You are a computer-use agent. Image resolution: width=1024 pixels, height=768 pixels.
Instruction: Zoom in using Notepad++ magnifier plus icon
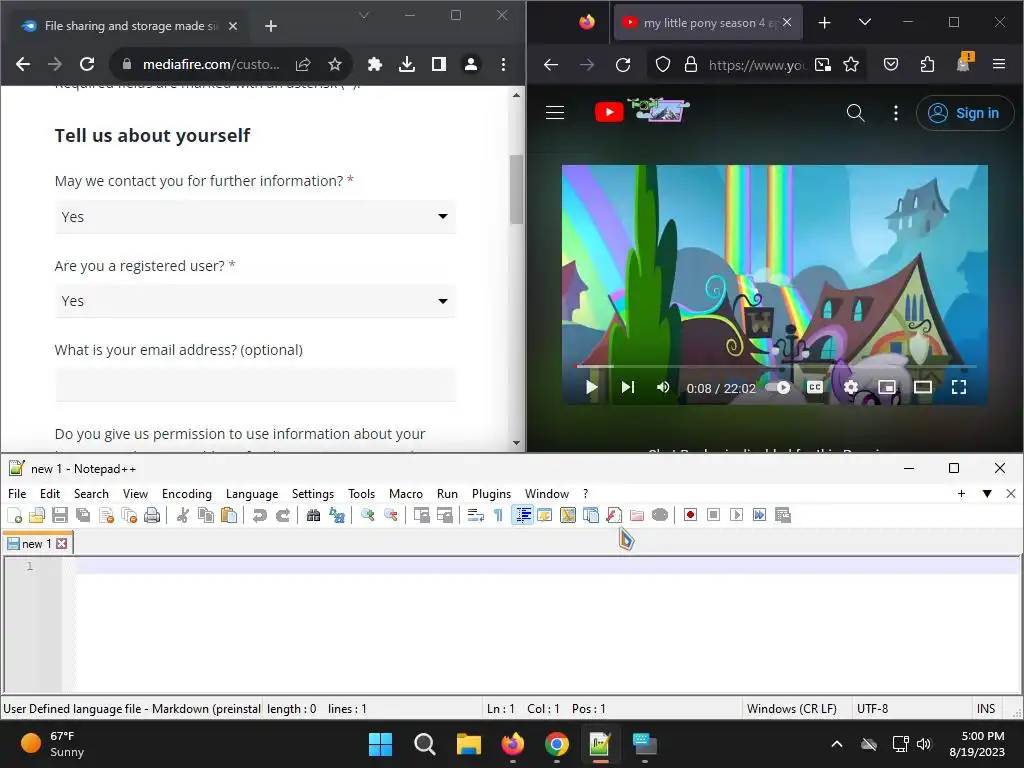click(368, 515)
